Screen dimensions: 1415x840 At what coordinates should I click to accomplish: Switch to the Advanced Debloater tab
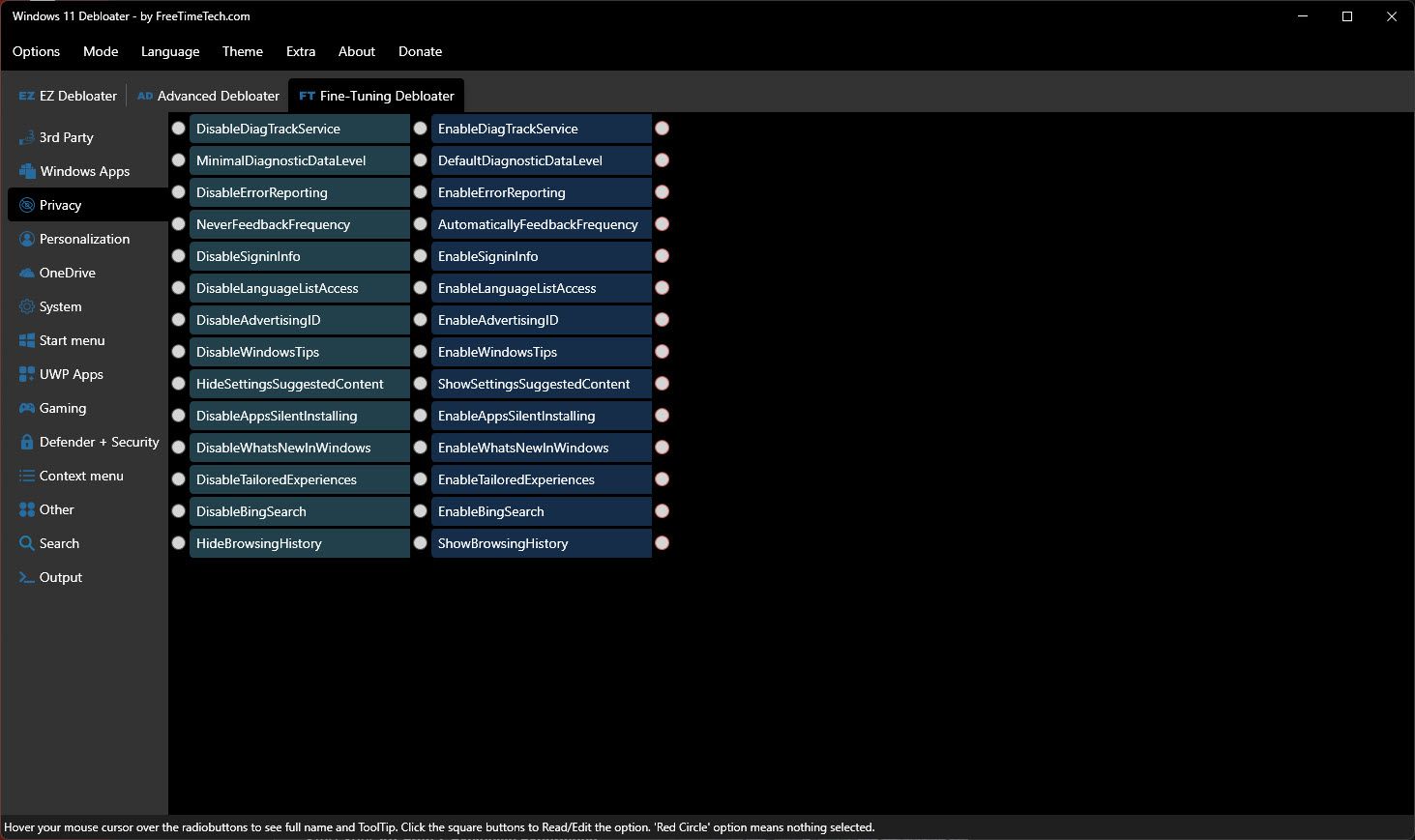pyautogui.click(x=208, y=96)
